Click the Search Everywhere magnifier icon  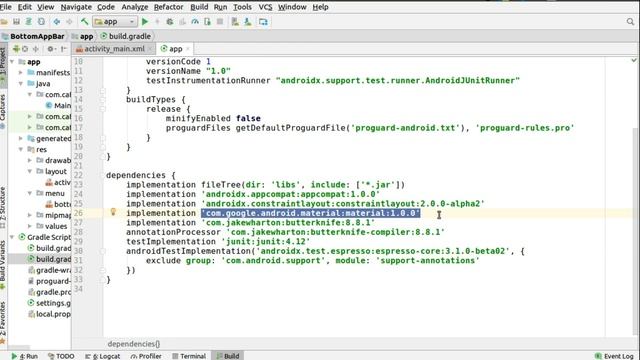tap(630, 22)
